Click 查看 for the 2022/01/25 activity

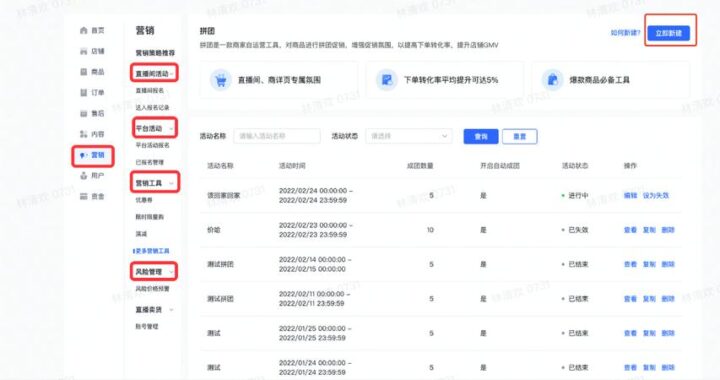click(x=630, y=333)
